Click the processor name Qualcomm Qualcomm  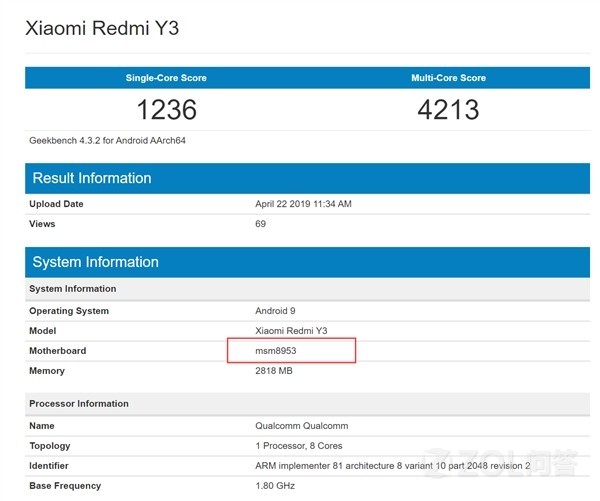point(304,426)
